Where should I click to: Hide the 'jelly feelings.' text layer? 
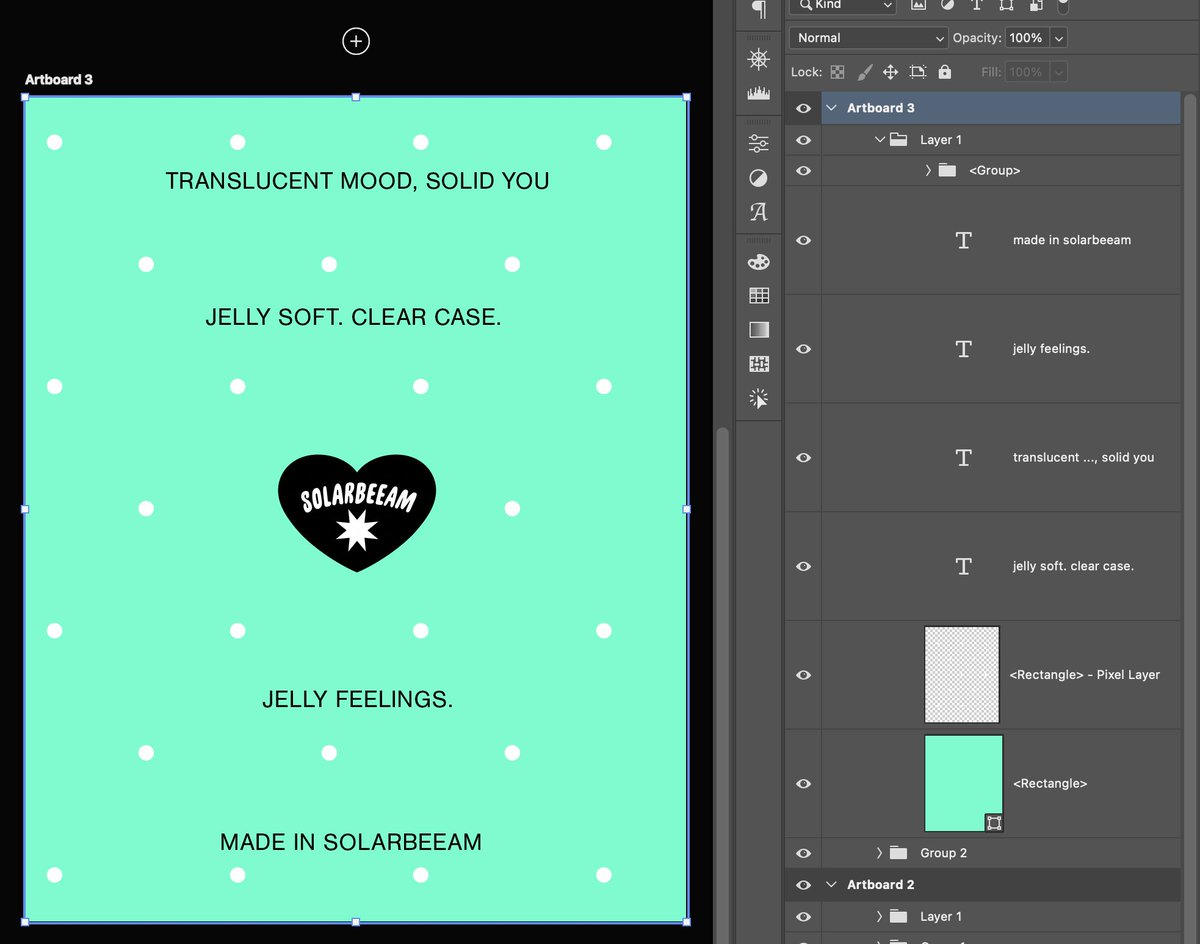tap(803, 349)
